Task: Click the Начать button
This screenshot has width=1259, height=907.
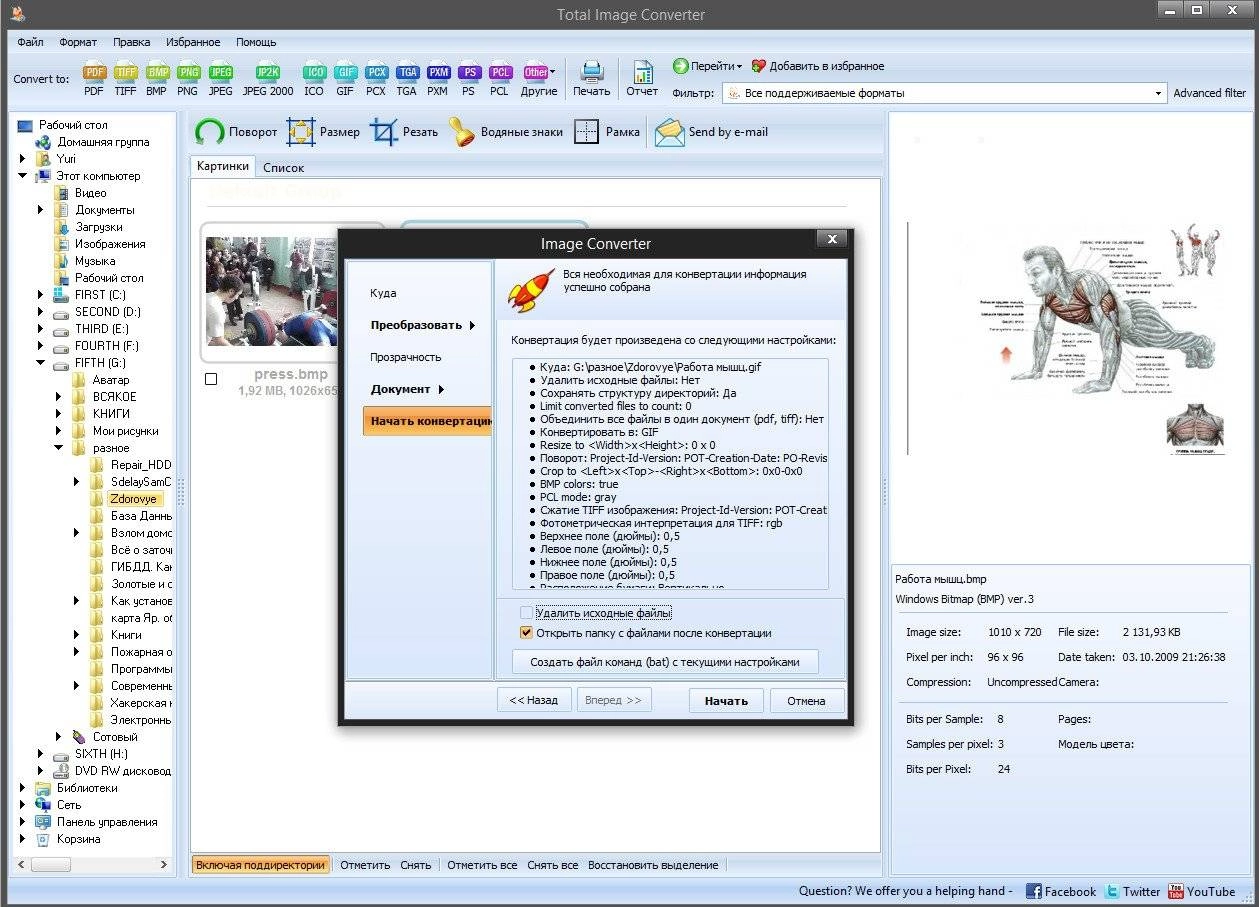Action: click(726, 700)
